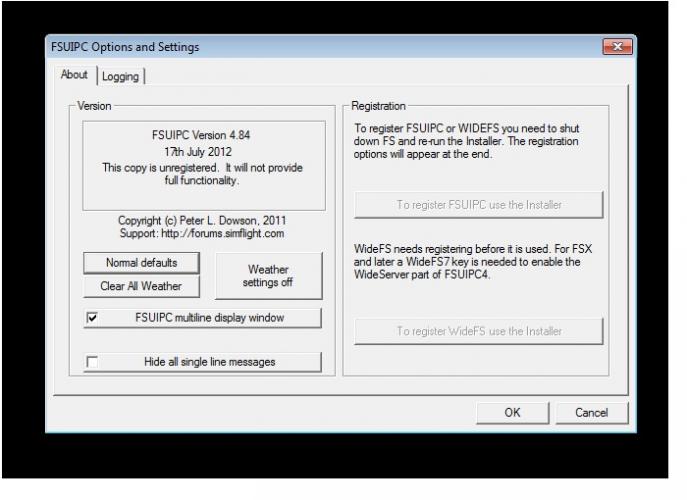This screenshot has width=687, height=500.
Task: Click Copyright Peter L. Dowson text
Action: (202, 220)
